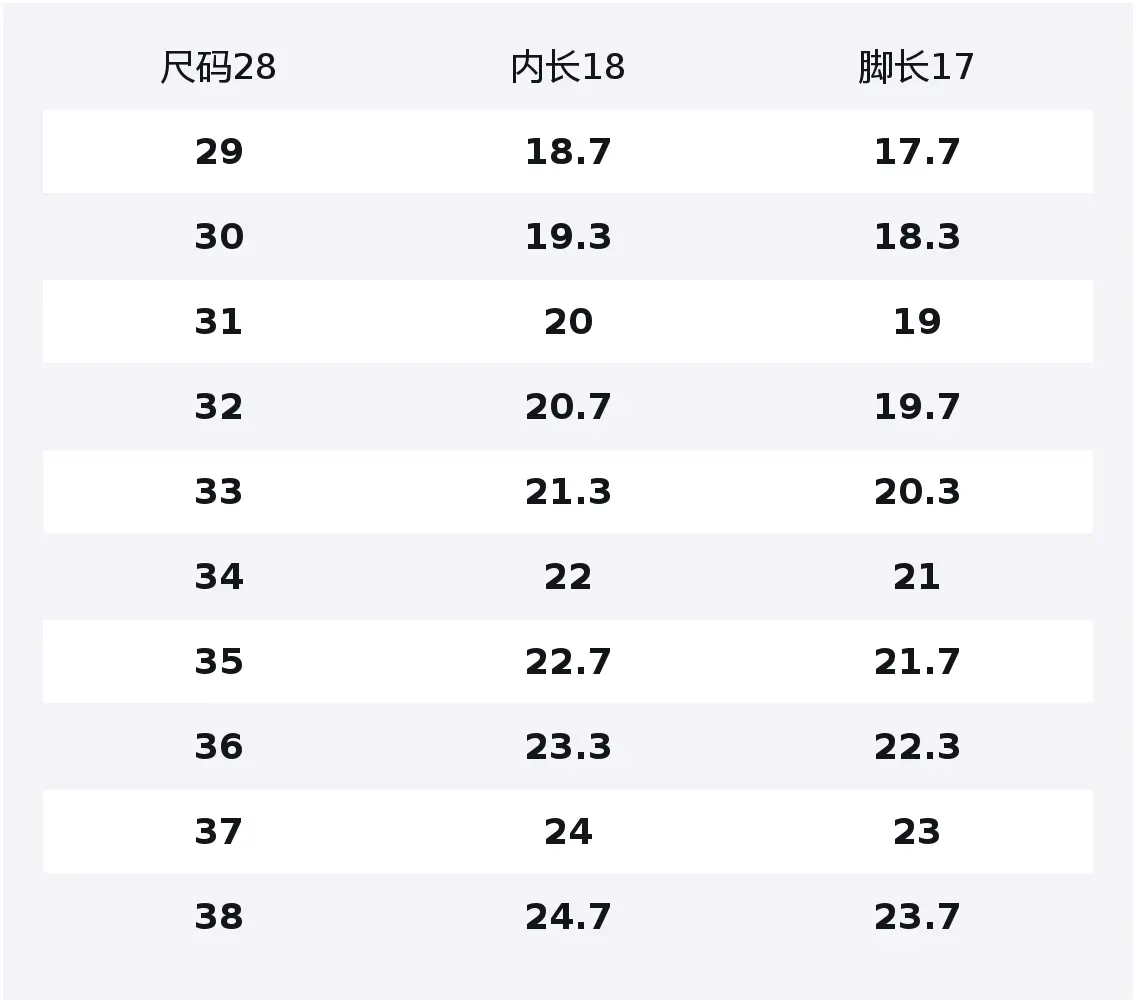Click size 33 in the size column
This screenshot has width=1136, height=1003.
point(218,492)
